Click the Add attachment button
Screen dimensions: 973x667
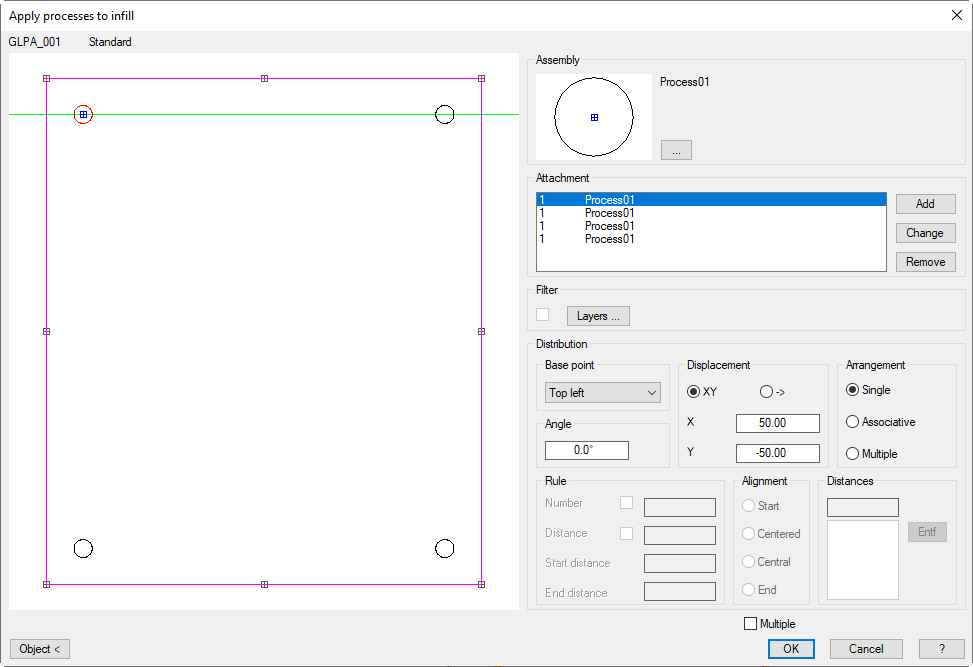click(925, 204)
